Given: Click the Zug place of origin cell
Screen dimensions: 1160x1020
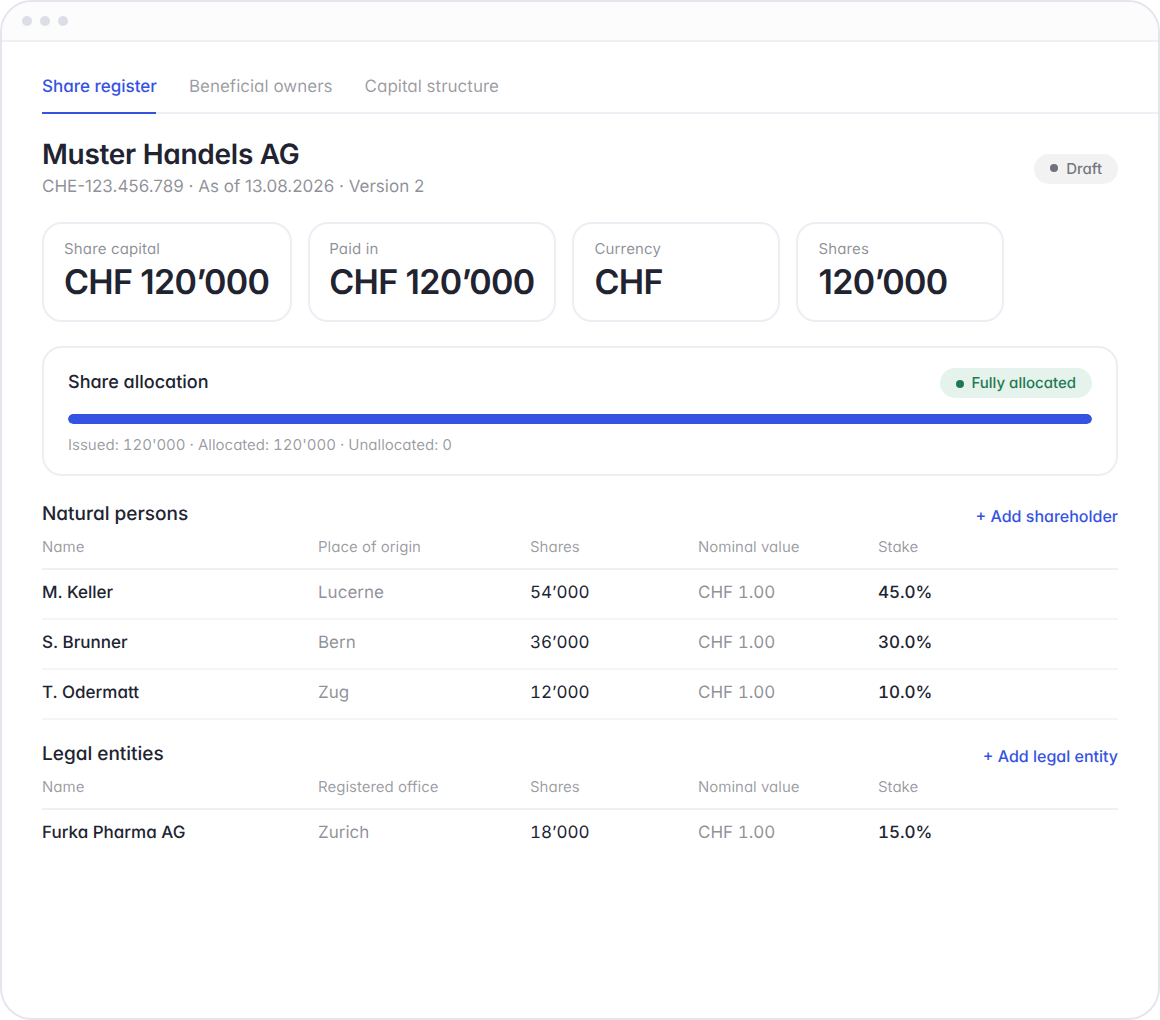Looking at the screenshot, I should pos(334,692).
